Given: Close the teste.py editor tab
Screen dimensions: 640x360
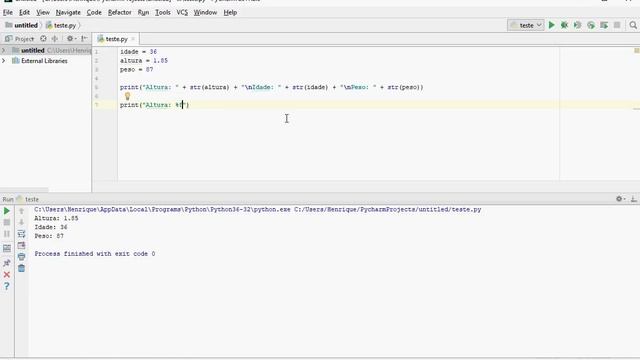Looking at the screenshot, I should click(x=133, y=39).
